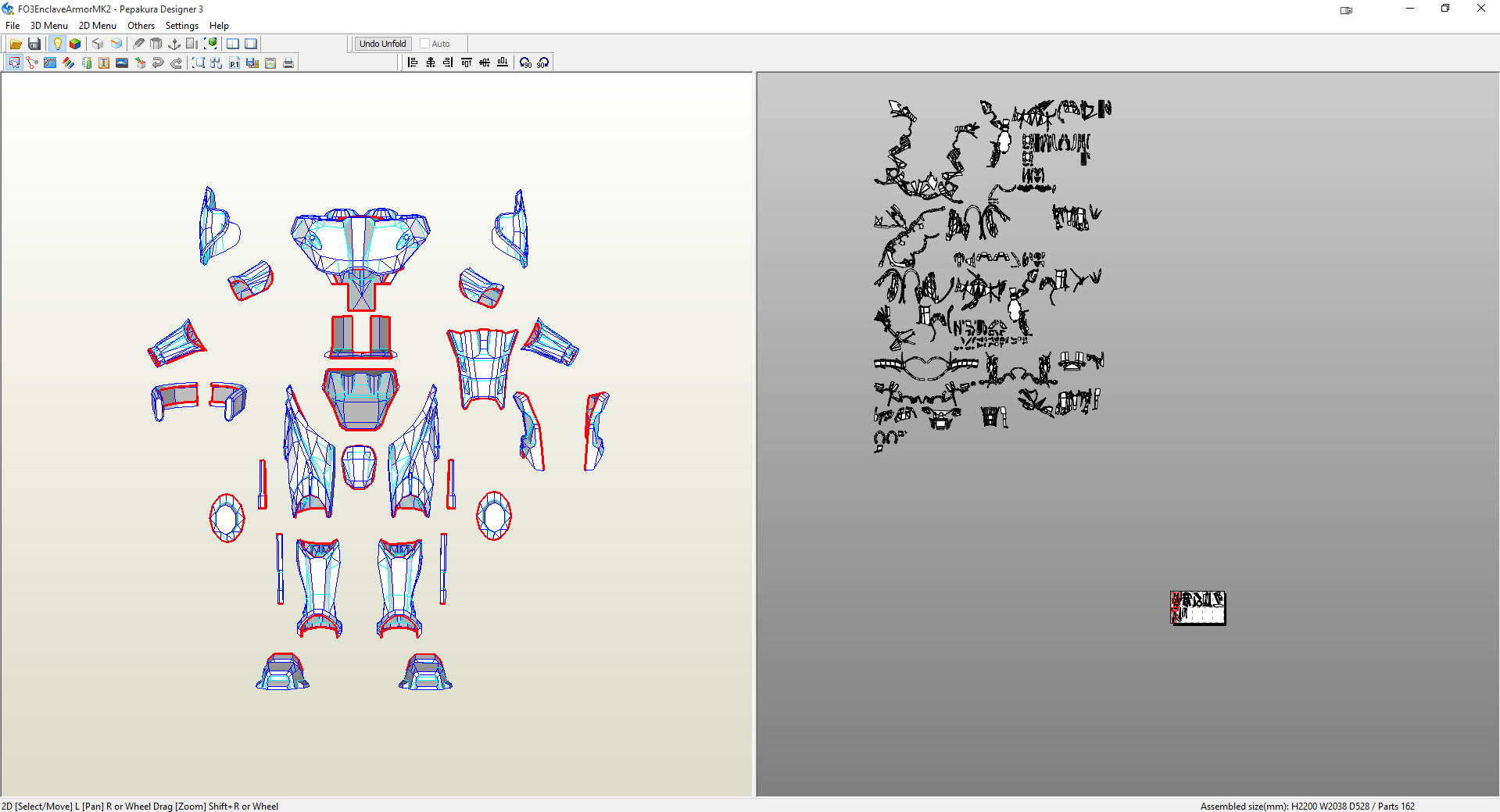Click the page with green figure icon

pyautogui.click(x=86, y=63)
